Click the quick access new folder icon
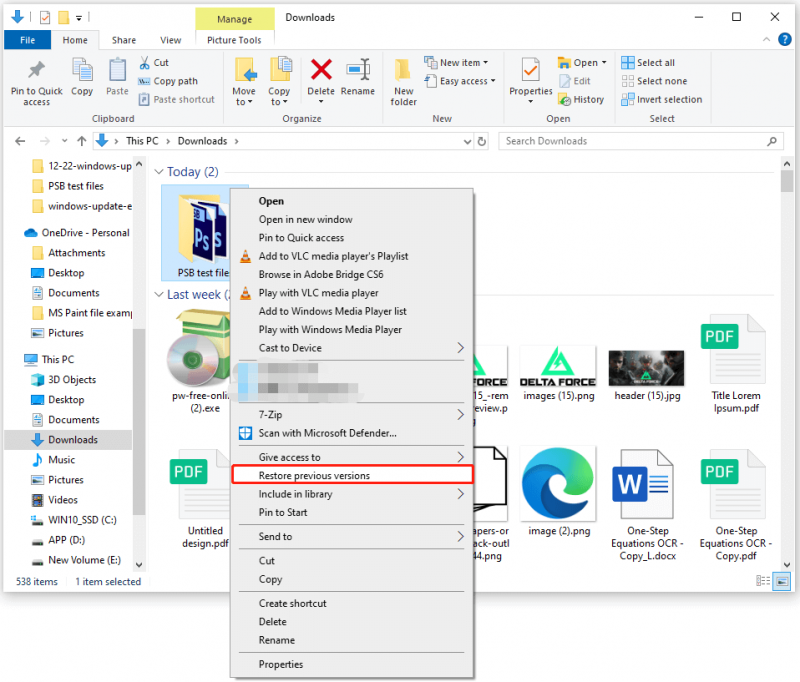 point(63,17)
